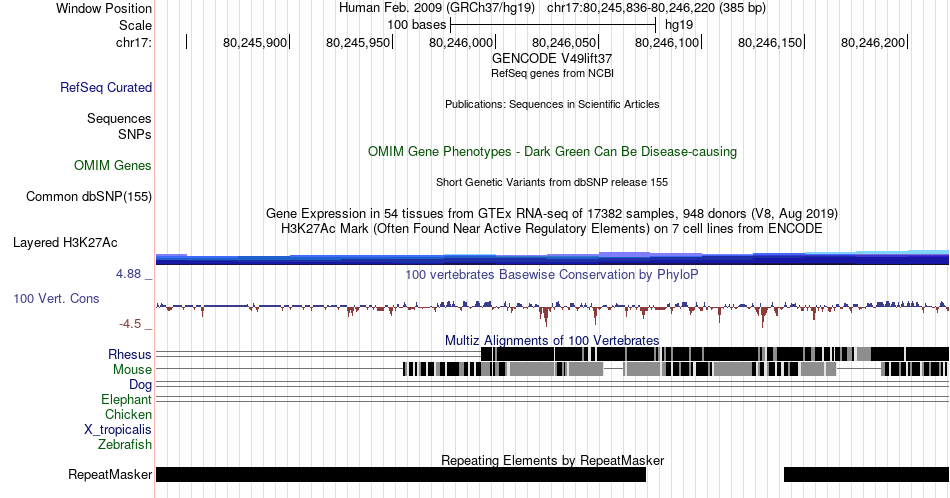
Task: Click the Sequences track label
Action: [x=119, y=118]
